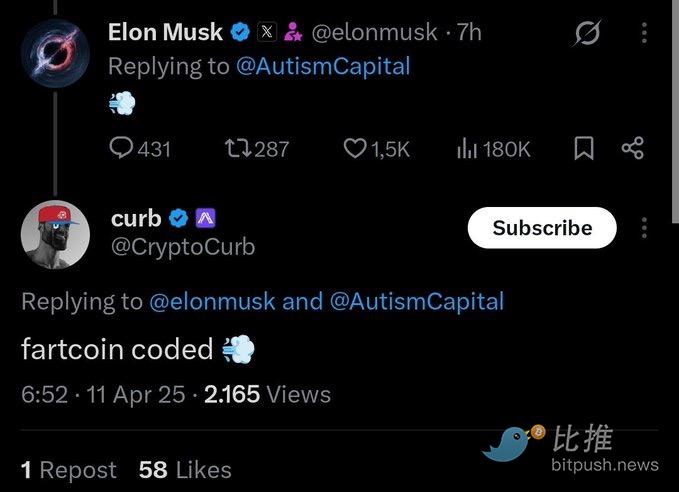Click the purple affiliate badge beside curb
The width and height of the screenshot is (679, 492).
click(x=206, y=218)
